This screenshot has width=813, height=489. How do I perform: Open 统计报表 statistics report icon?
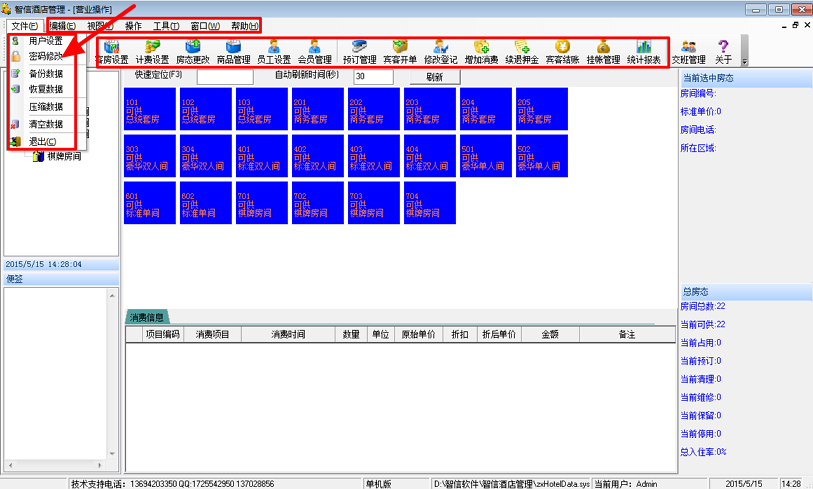pyautogui.click(x=644, y=52)
